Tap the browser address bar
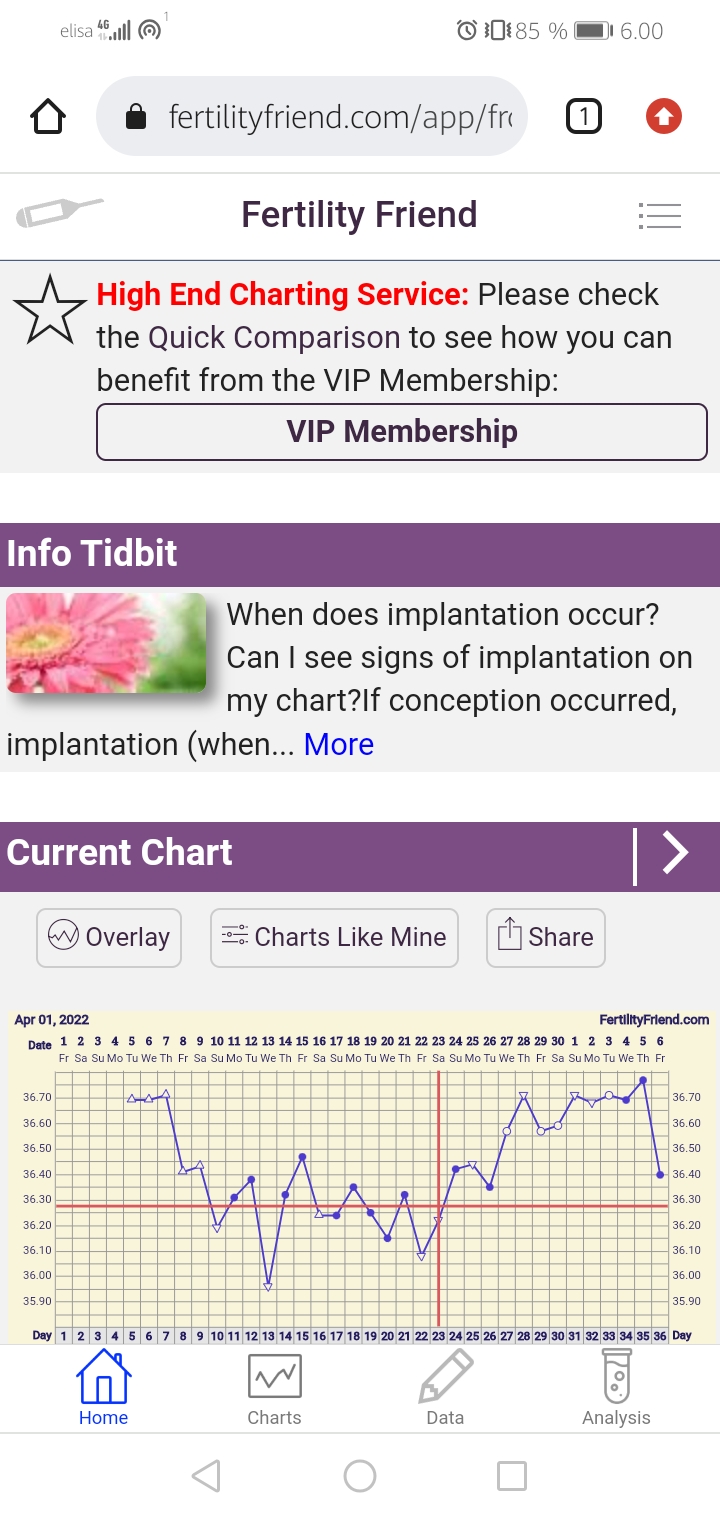Screen dimensions: 720x1520 point(320,118)
